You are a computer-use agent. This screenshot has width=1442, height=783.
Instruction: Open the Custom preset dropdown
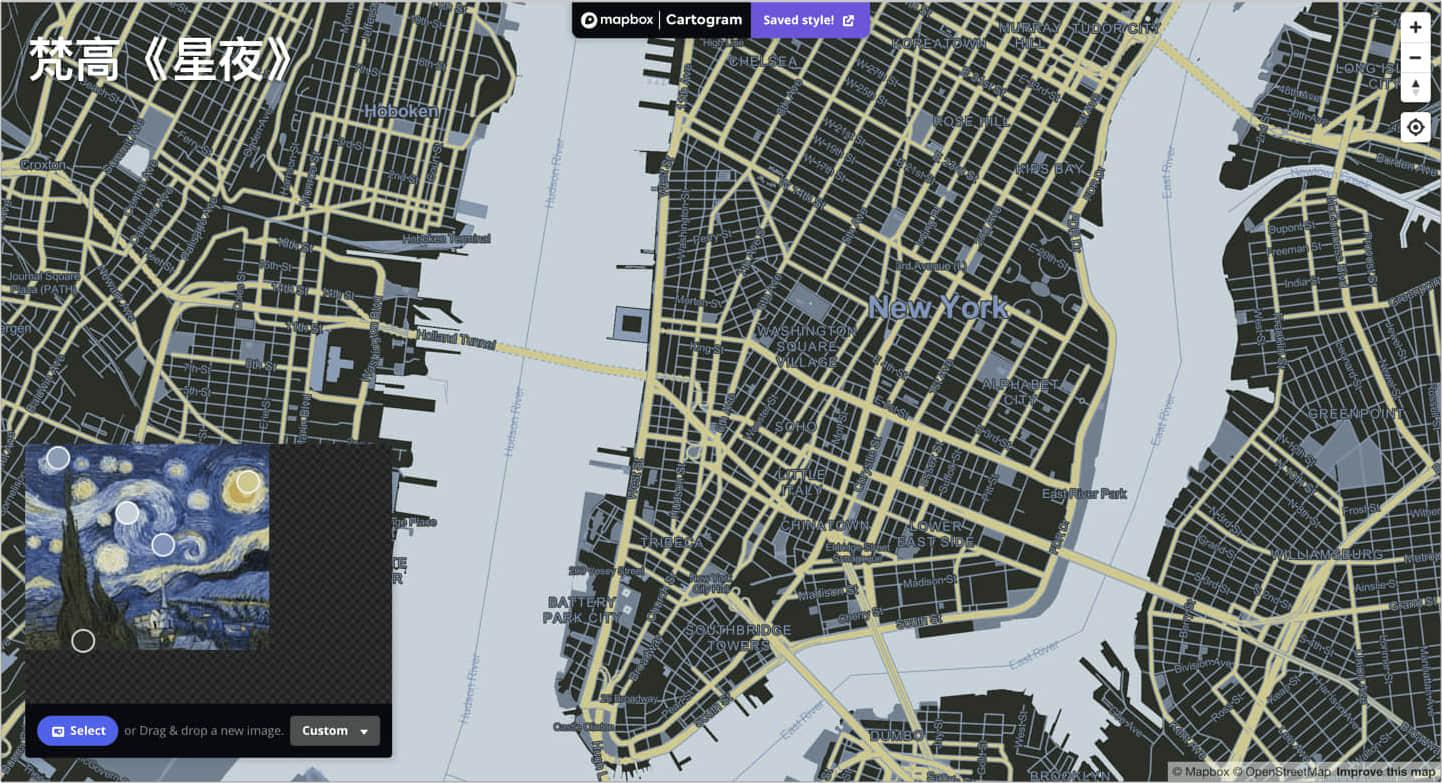(x=335, y=731)
